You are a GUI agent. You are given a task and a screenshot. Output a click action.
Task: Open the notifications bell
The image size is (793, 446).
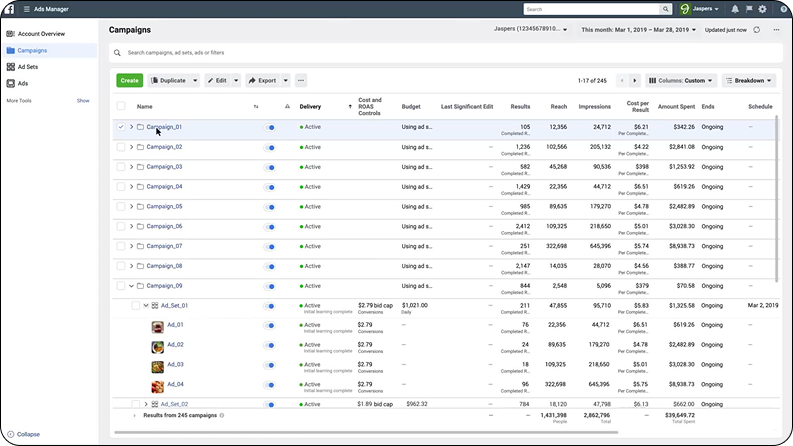(x=735, y=9)
